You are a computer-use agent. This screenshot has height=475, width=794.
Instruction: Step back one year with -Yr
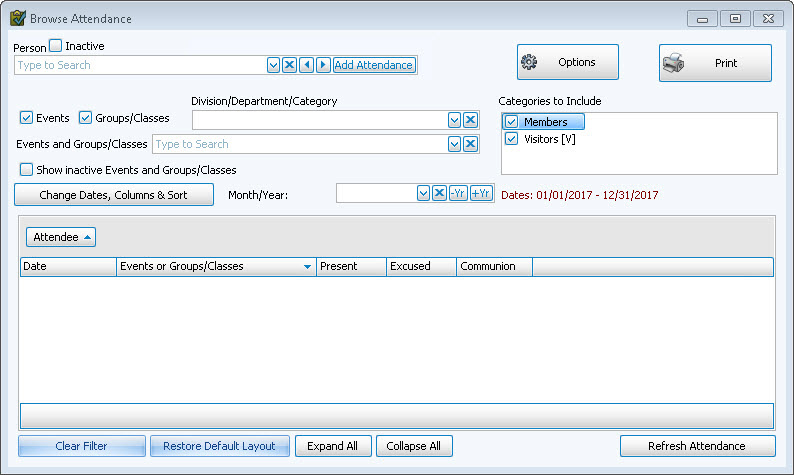457,193
